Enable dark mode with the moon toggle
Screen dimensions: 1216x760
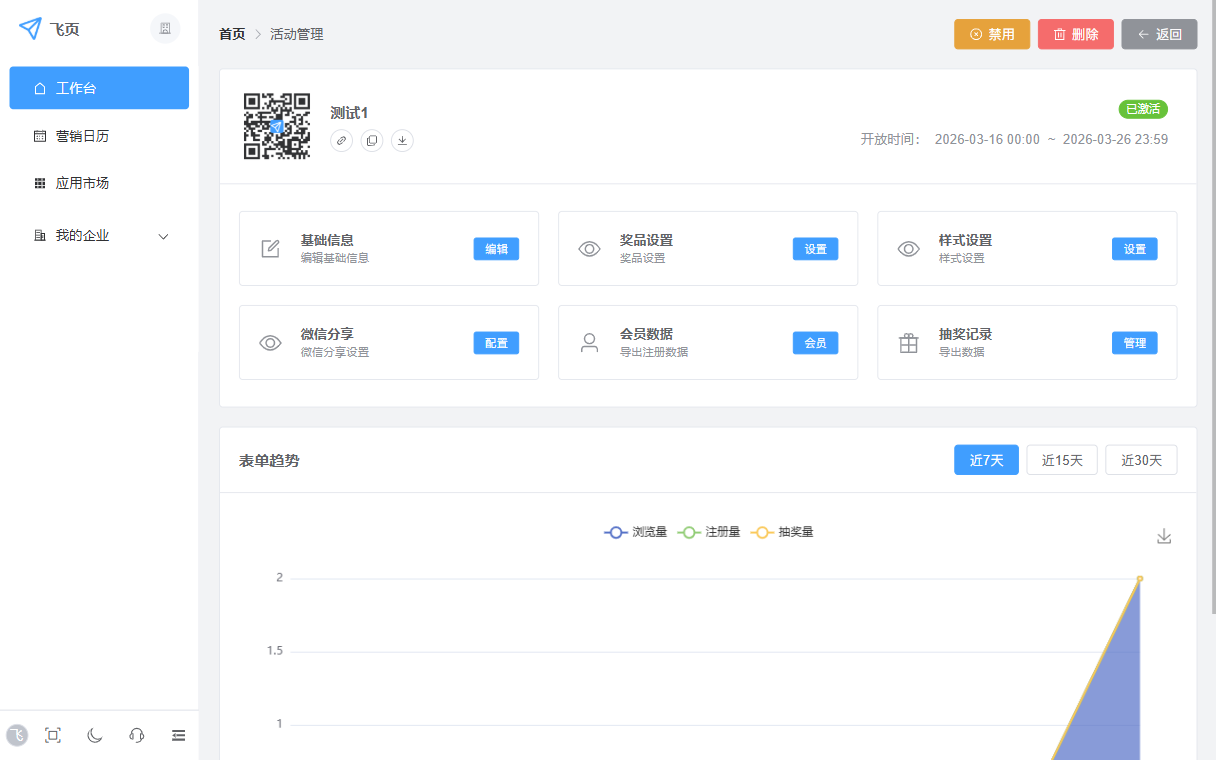tap(94, 735)
